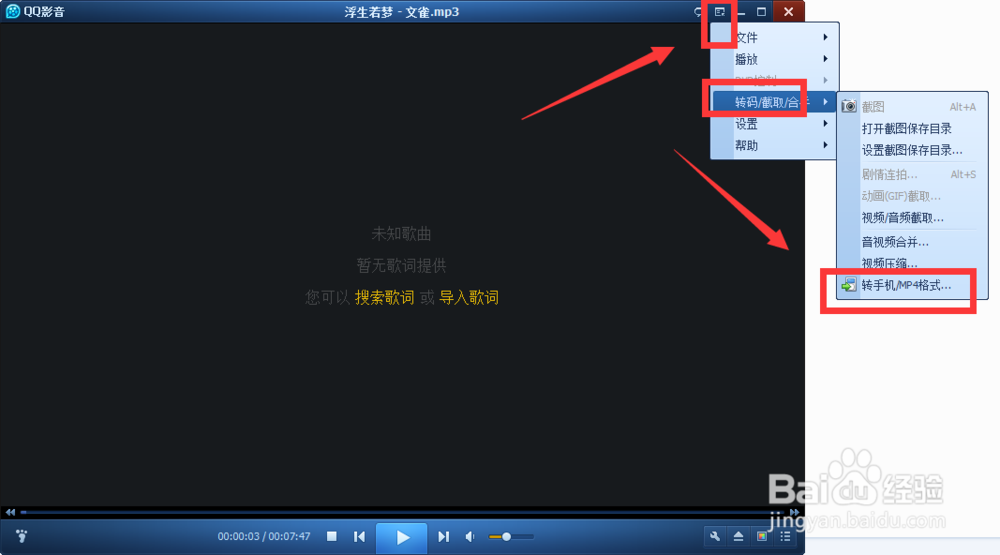This screenshot has height=555, width=1000.
Task: Click the 搜索歌词 link
Action: point(385,297)
